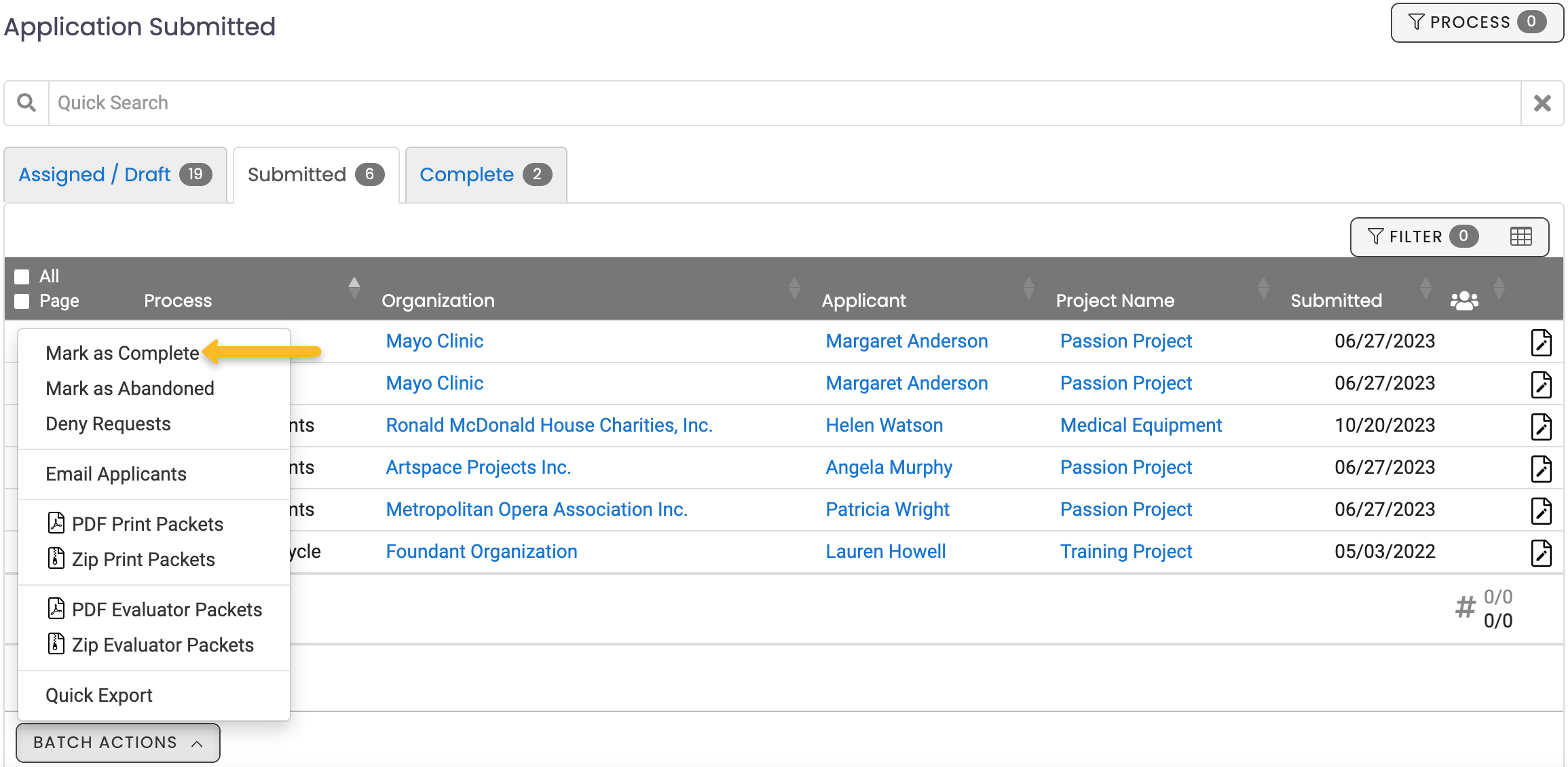Select Mark as Complete menu item
1568x767 pixels.
tap(122, 353)
